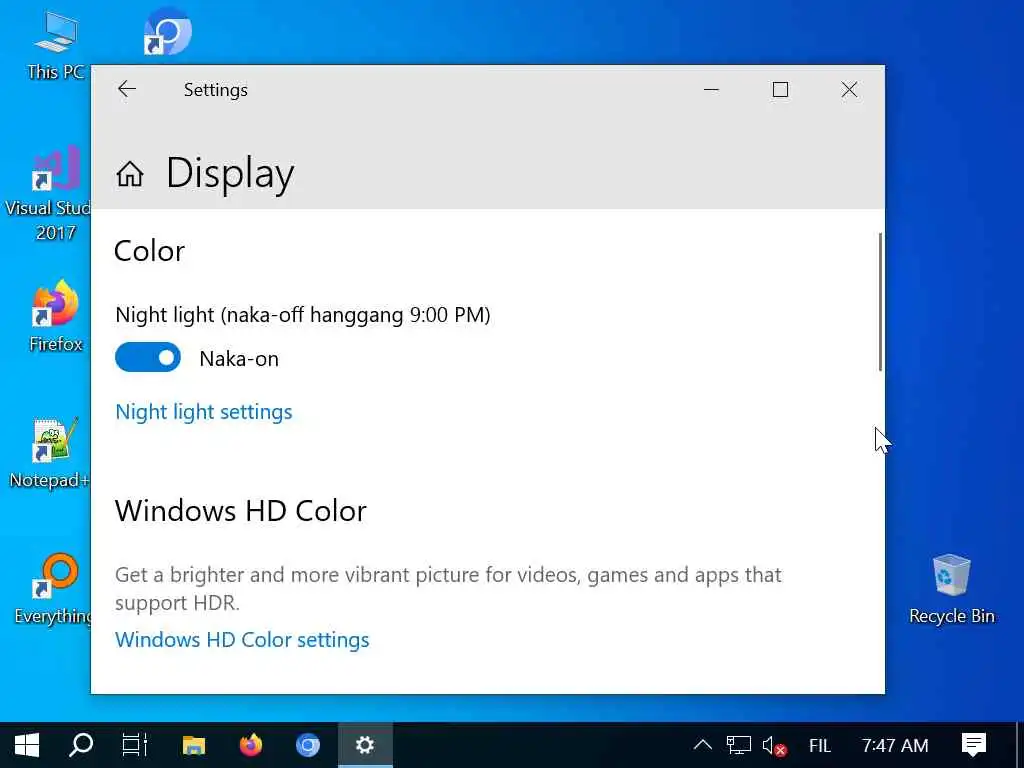This screenshot has width=1024, height=768.
Task: Open the Windows Start menu
Action: point(27,745)
